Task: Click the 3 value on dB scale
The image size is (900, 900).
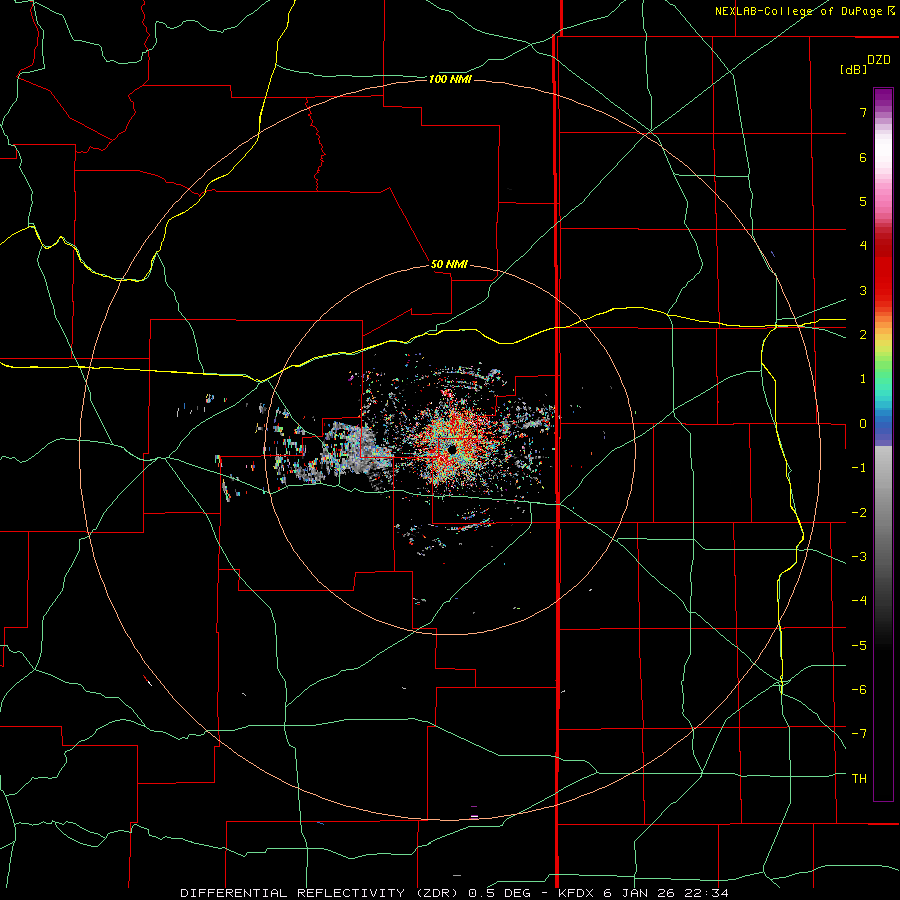Action: click(863, 290)
